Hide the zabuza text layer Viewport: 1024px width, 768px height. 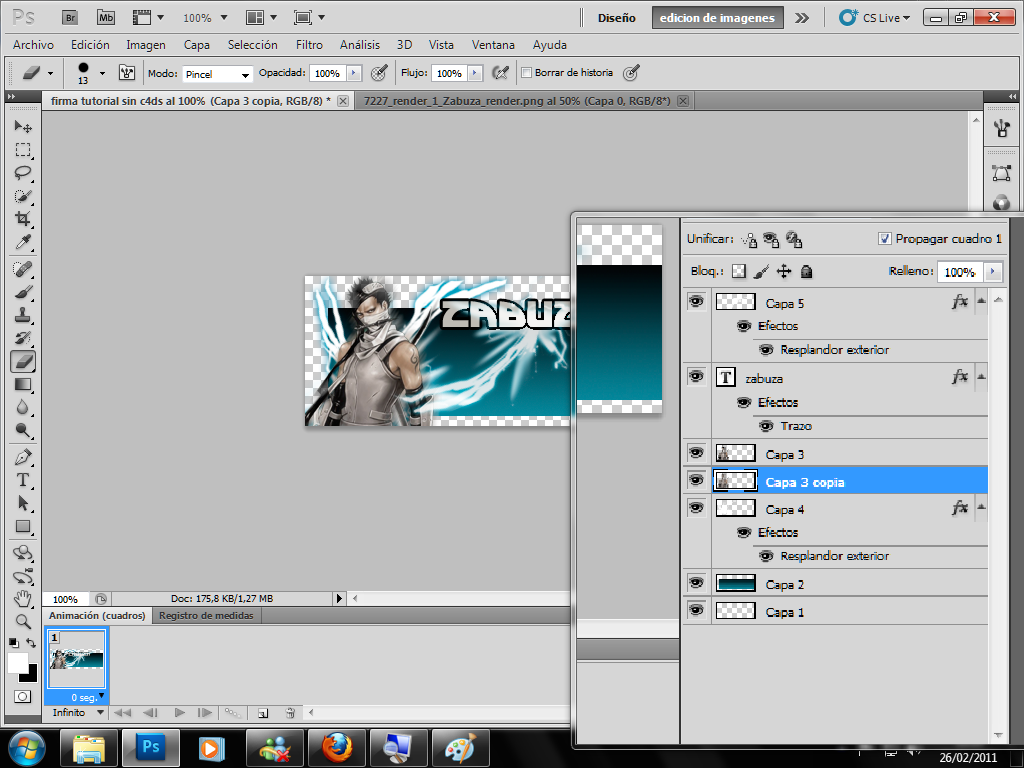pos(696,376)
